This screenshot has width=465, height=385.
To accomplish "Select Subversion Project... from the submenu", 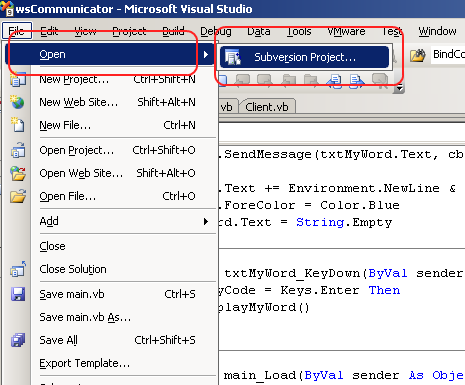I will click(x=304, y=57).
